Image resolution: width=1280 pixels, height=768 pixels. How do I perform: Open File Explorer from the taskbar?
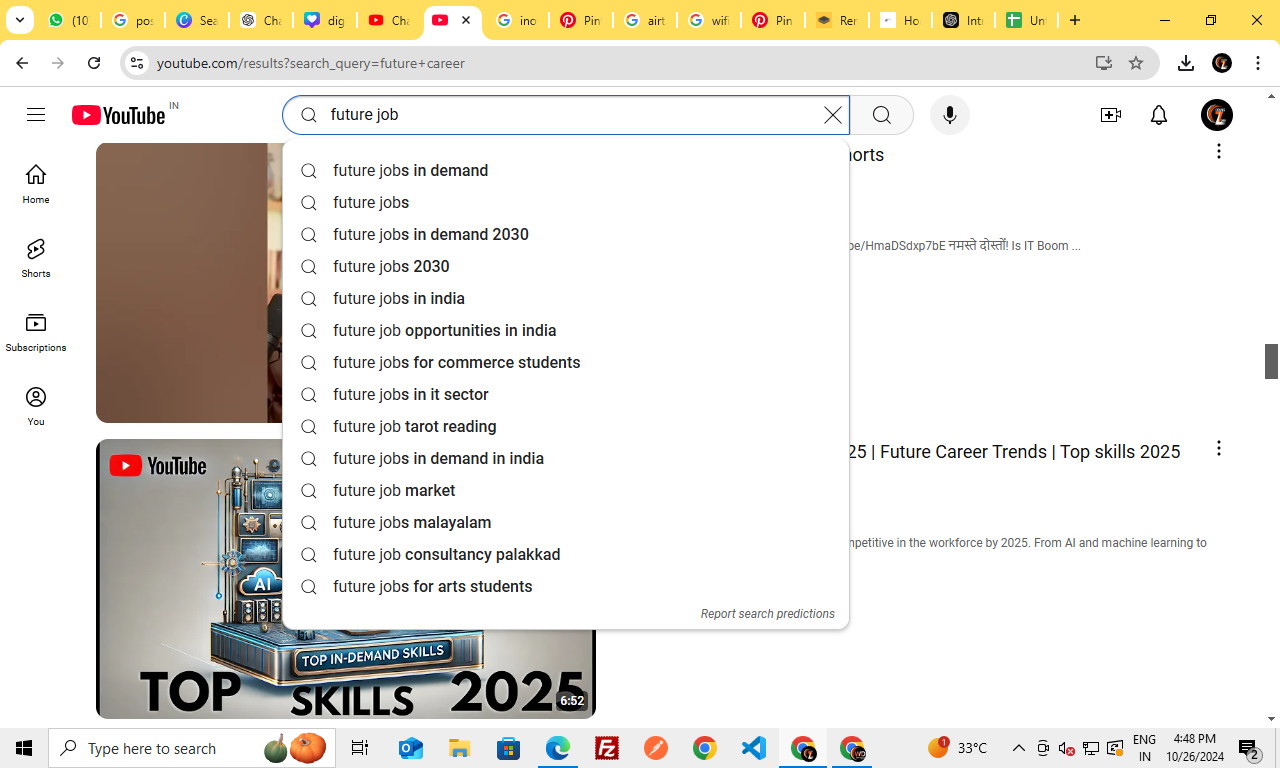click(459, 748)
